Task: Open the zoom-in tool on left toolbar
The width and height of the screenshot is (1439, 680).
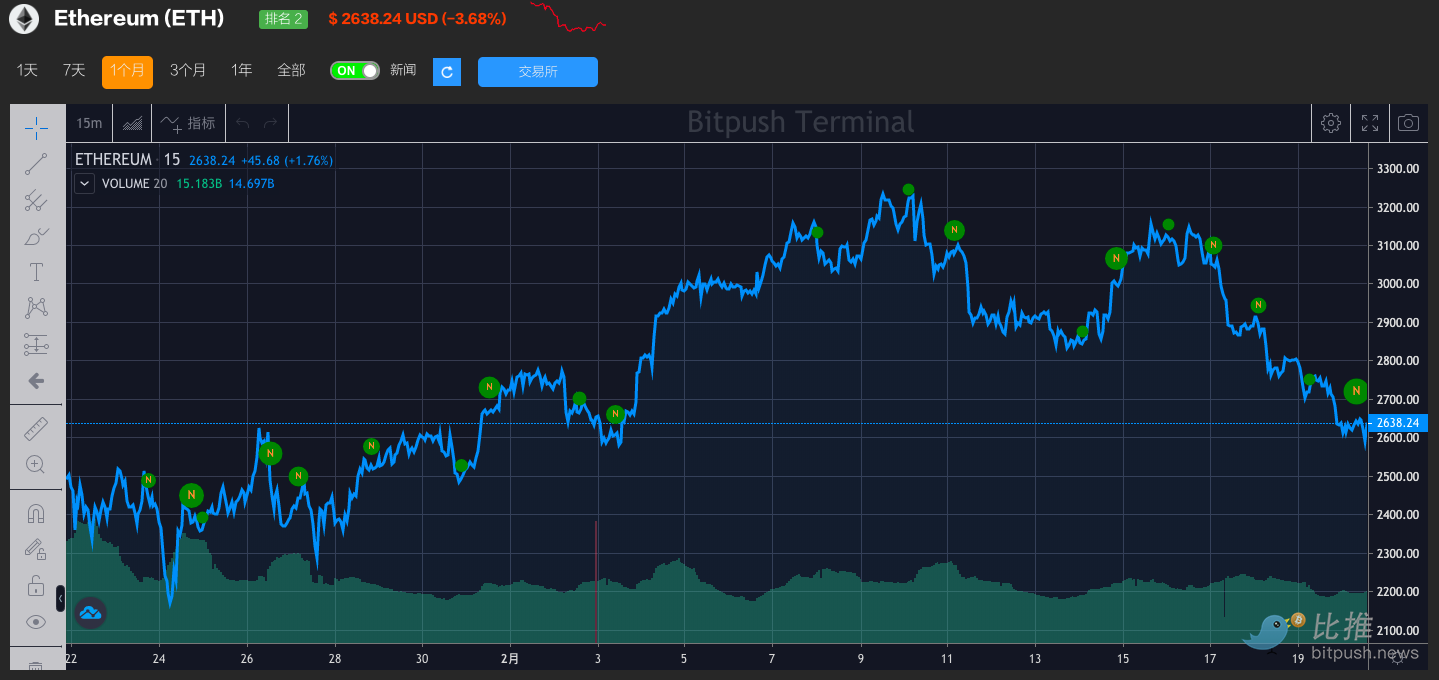Action: [x=36, y=464]
